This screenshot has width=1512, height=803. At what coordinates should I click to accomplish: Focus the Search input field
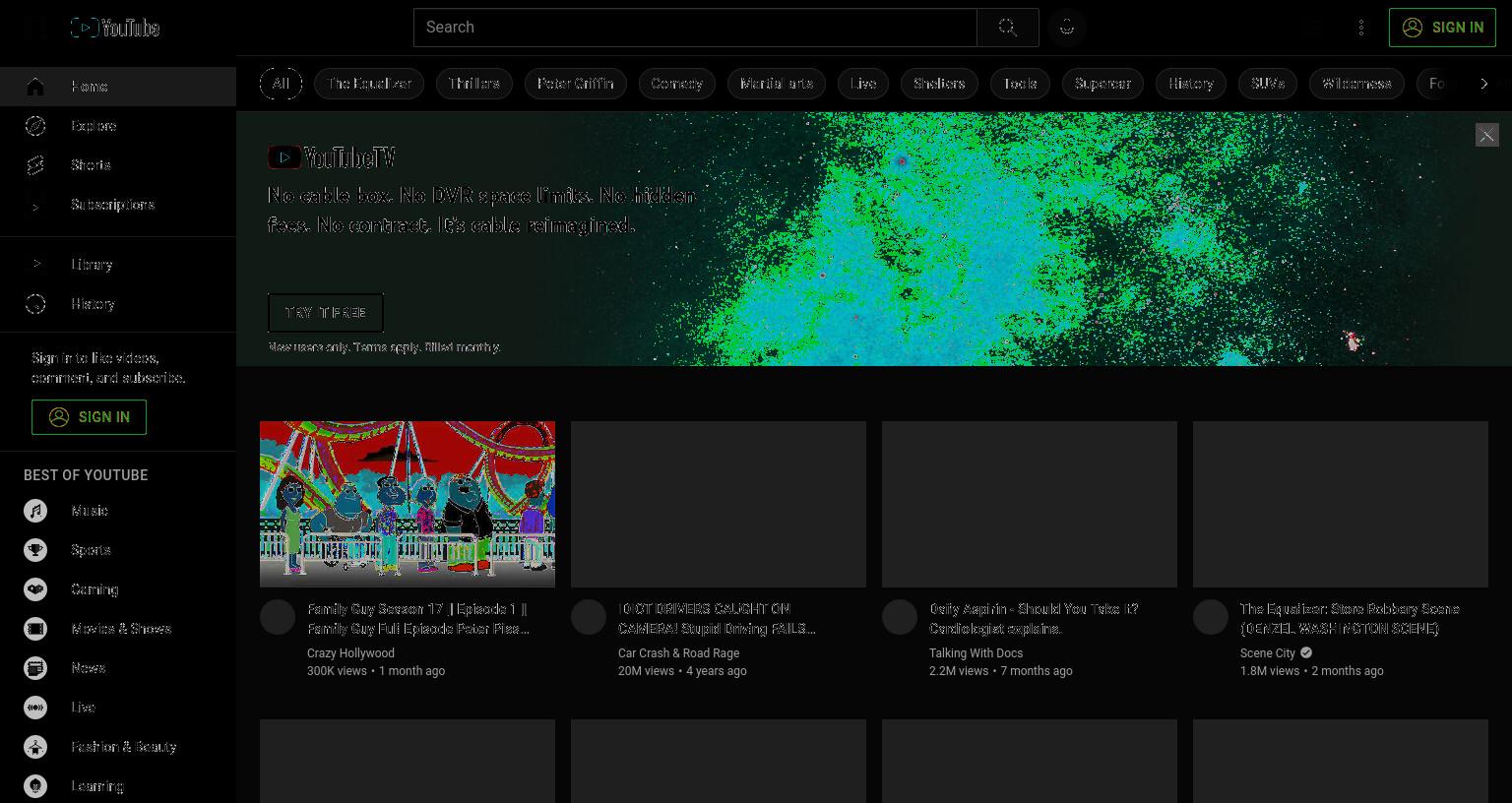pyautogui.click(x=695, y=28)
